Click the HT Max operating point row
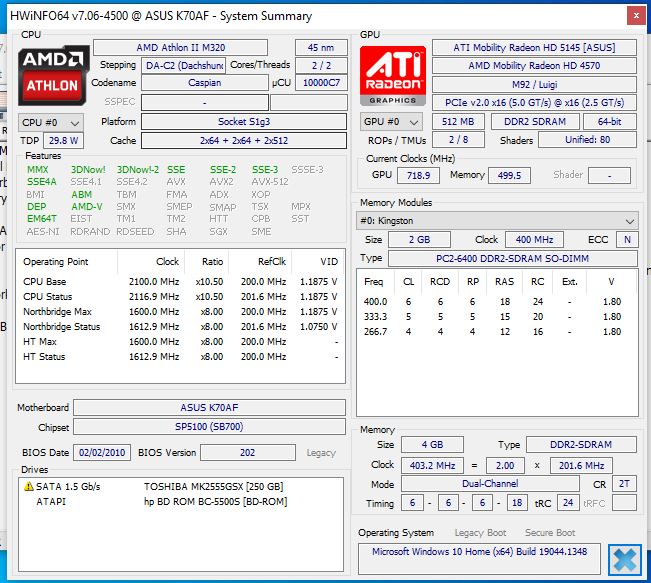The image size is (651, 583). (x=180, y=341)
